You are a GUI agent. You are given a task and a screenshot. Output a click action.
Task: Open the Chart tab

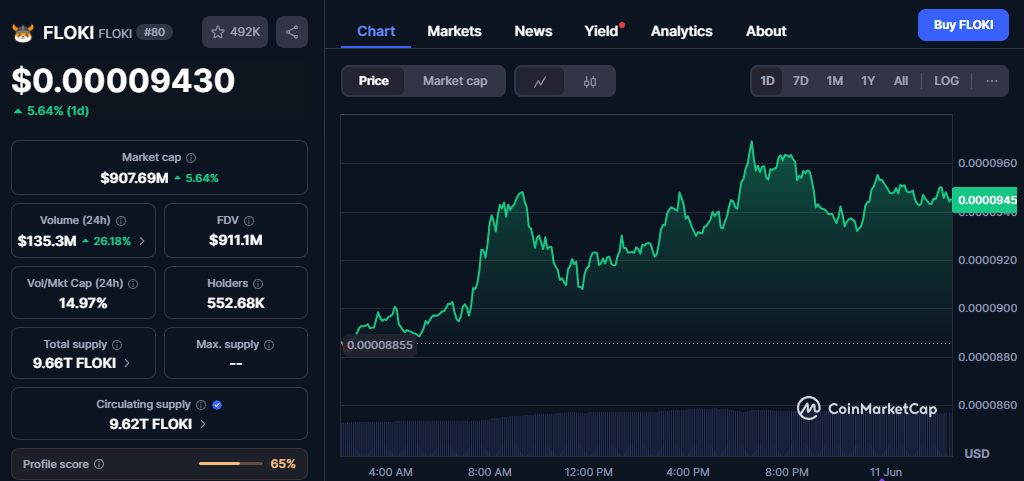[376, 31]
